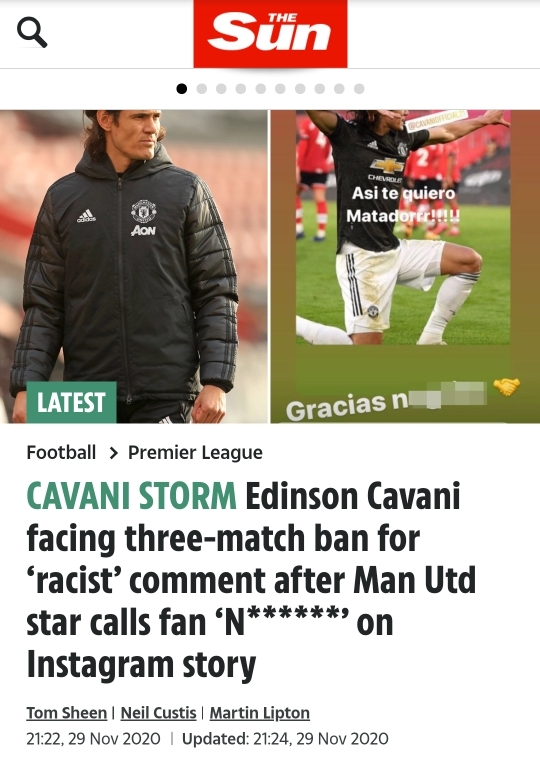Select the fifth carousel dot

[261, 89]
